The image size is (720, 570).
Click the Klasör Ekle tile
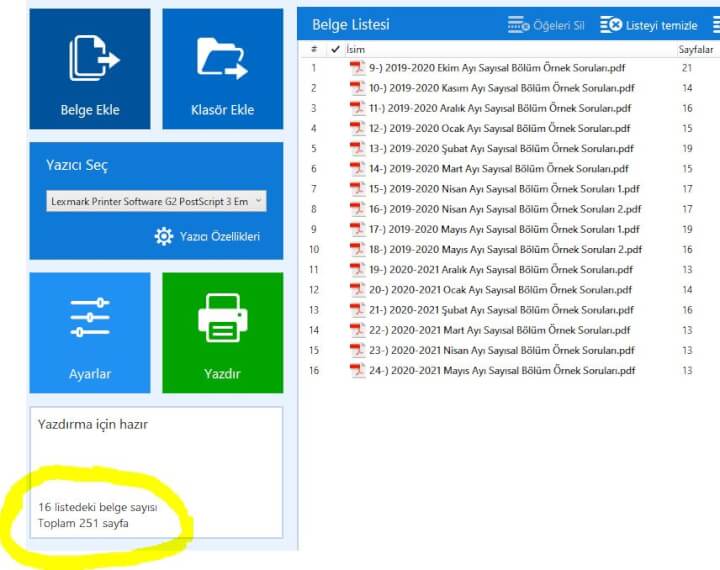click(x=223, y=69)
